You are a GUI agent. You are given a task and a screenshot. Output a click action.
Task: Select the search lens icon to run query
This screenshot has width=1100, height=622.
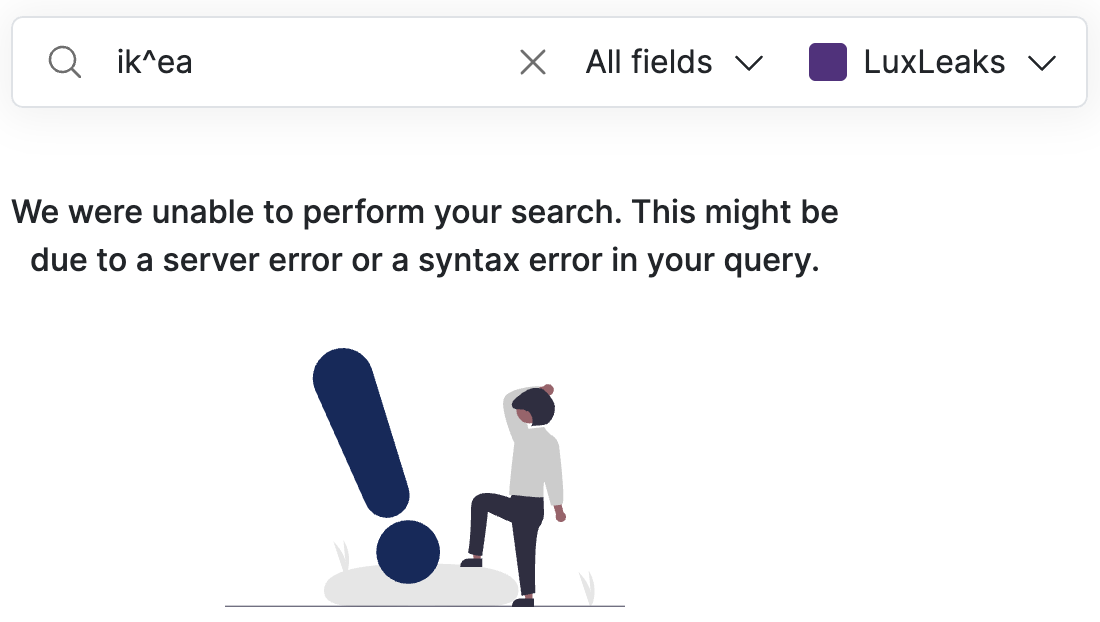pos(64,61)
